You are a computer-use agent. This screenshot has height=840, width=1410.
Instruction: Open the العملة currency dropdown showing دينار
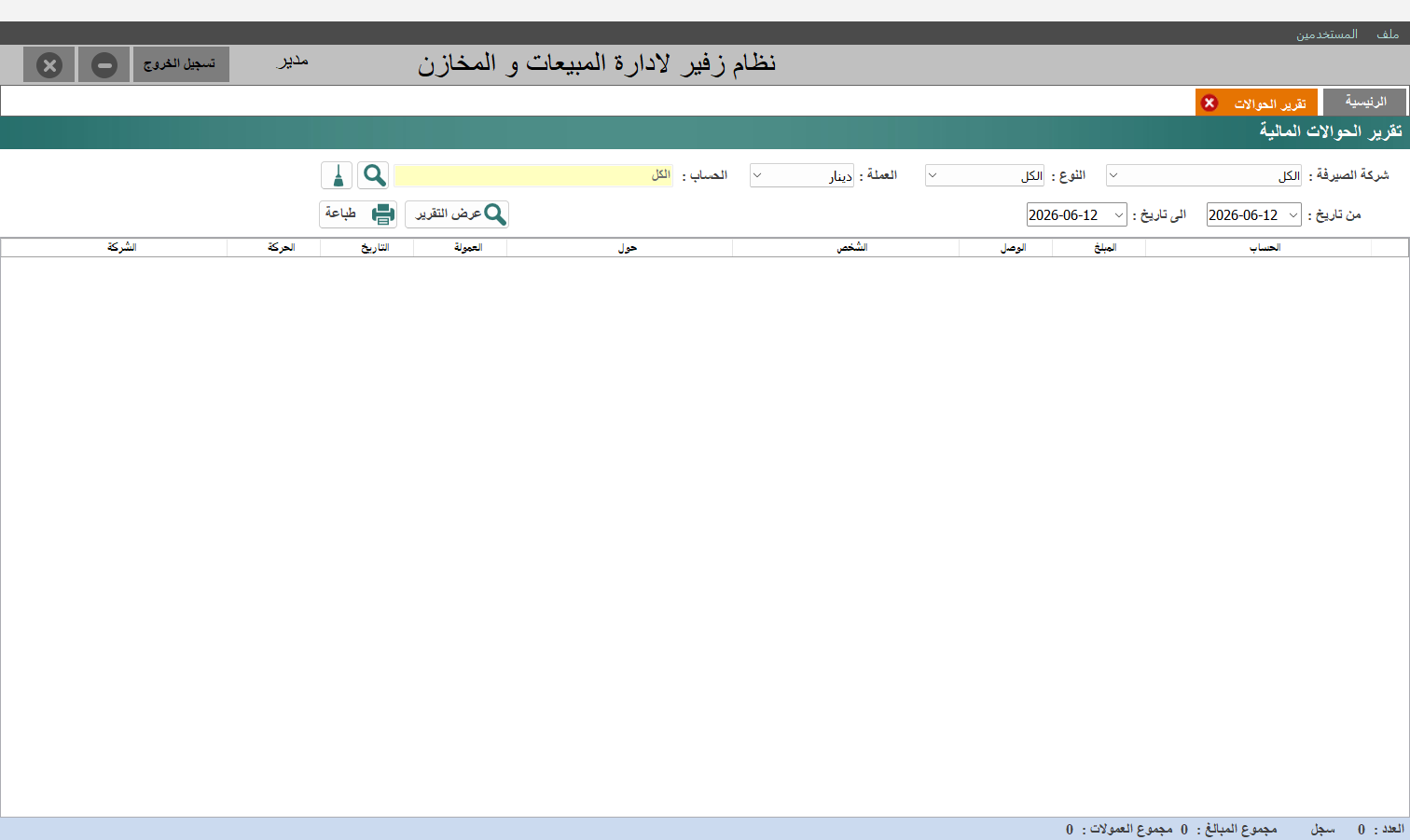tap(802, 175)
